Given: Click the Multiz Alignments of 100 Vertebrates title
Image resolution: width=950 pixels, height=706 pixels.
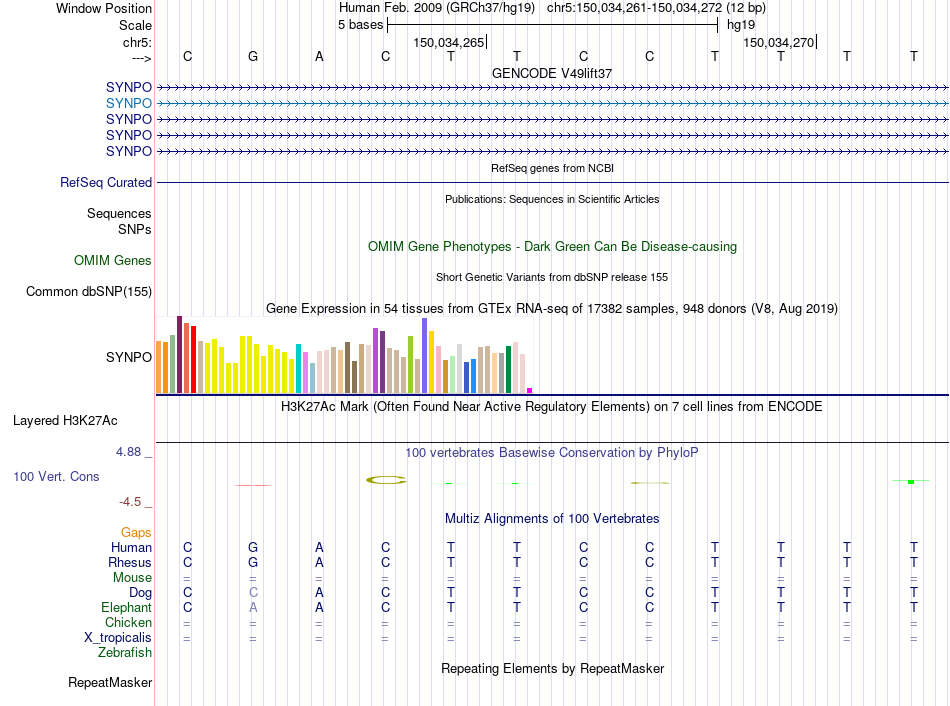Looking at the screenshot, I should pos(552,519).
